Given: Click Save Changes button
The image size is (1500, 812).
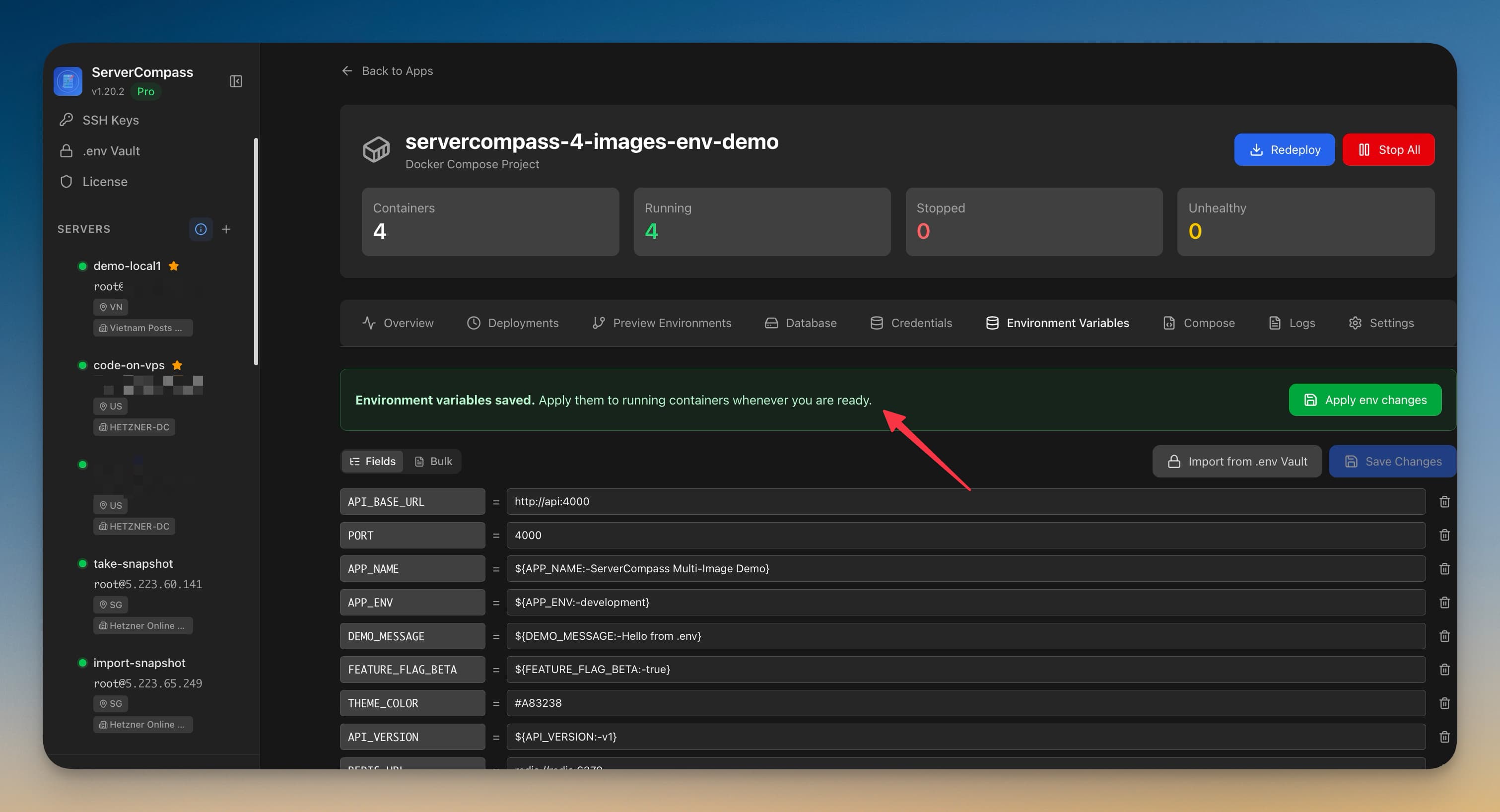Looking at the screenshot, I should pyautogui.click(x=1393, y=462).
